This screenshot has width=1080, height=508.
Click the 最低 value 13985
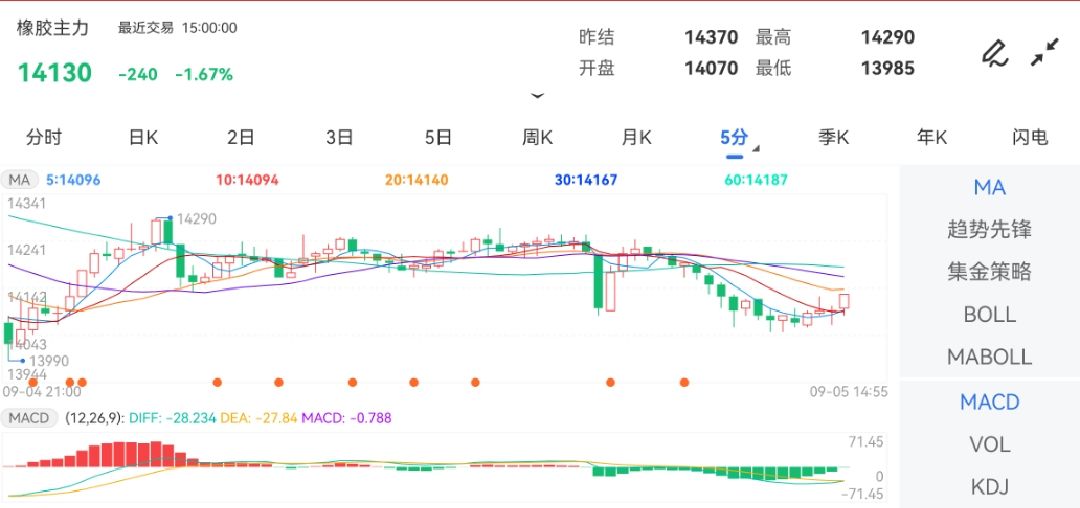point(888,68)
